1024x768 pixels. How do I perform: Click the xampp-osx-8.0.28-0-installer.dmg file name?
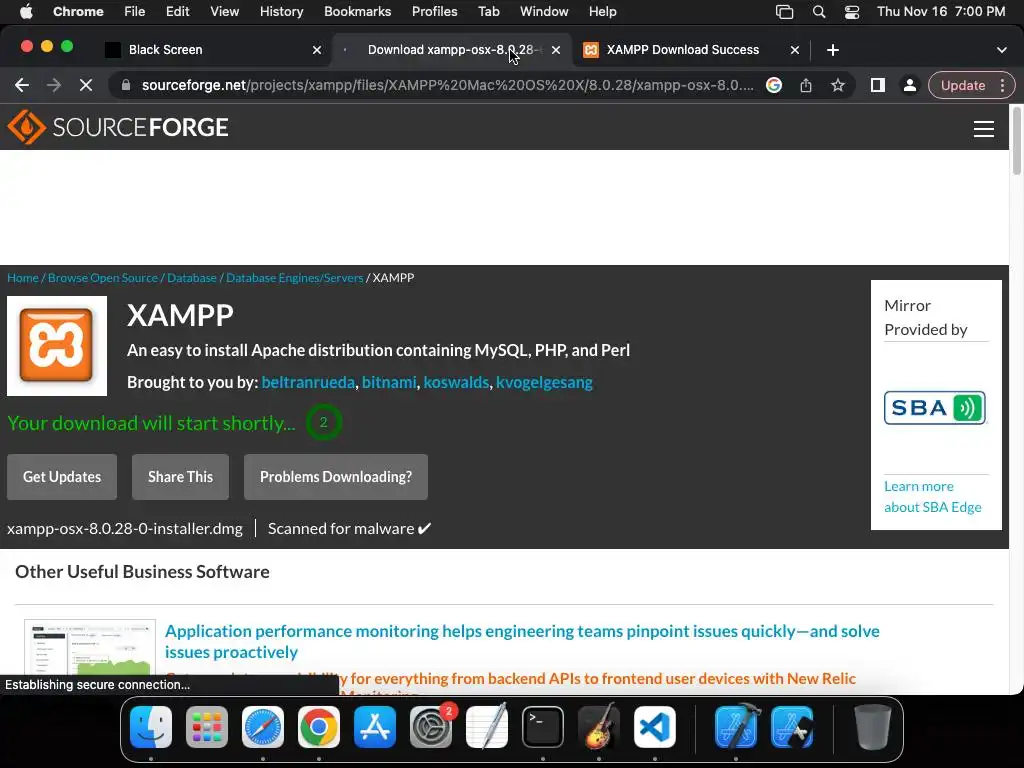(x=125, y=528)
